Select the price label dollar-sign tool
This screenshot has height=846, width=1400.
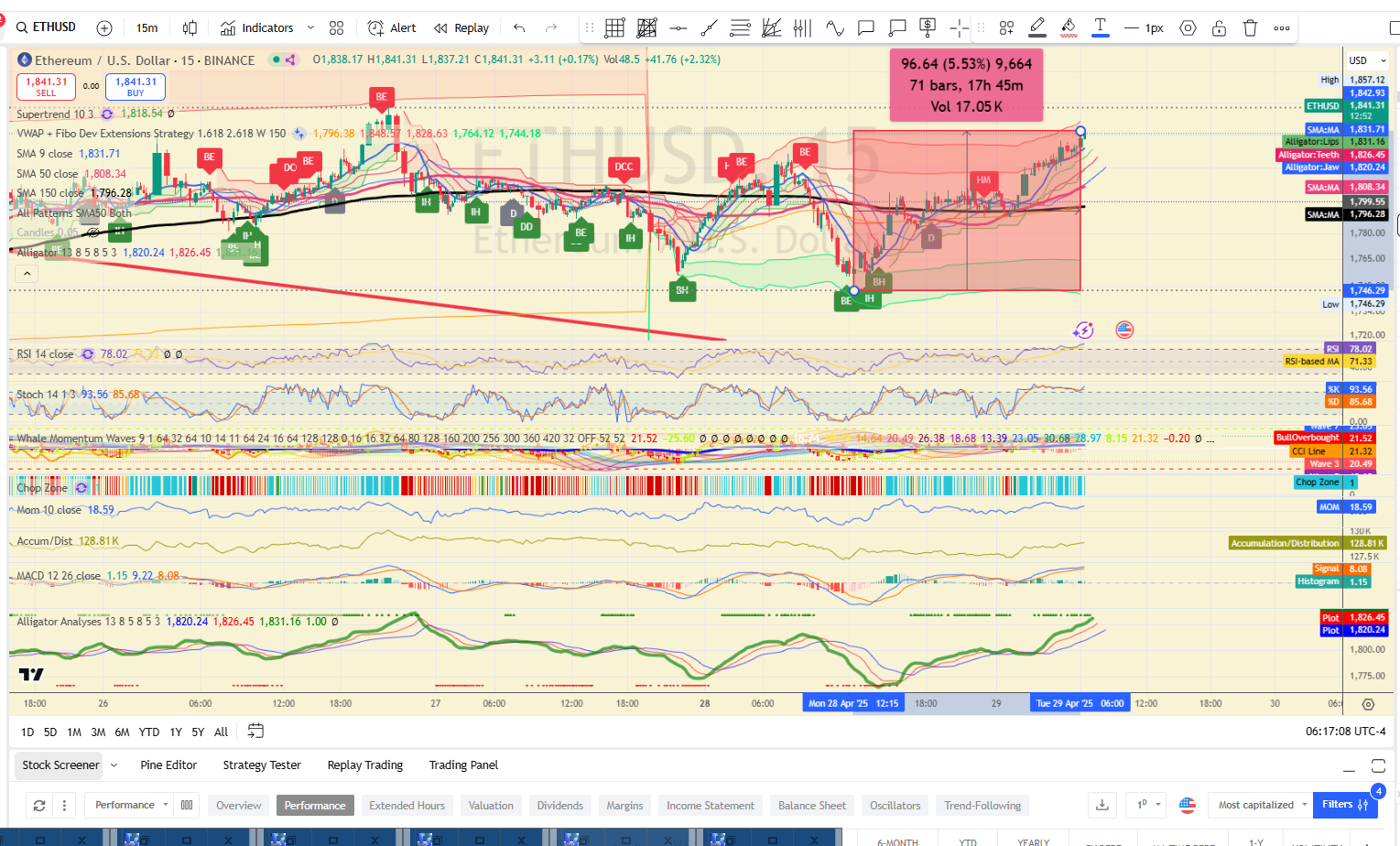tap(928, 28)
